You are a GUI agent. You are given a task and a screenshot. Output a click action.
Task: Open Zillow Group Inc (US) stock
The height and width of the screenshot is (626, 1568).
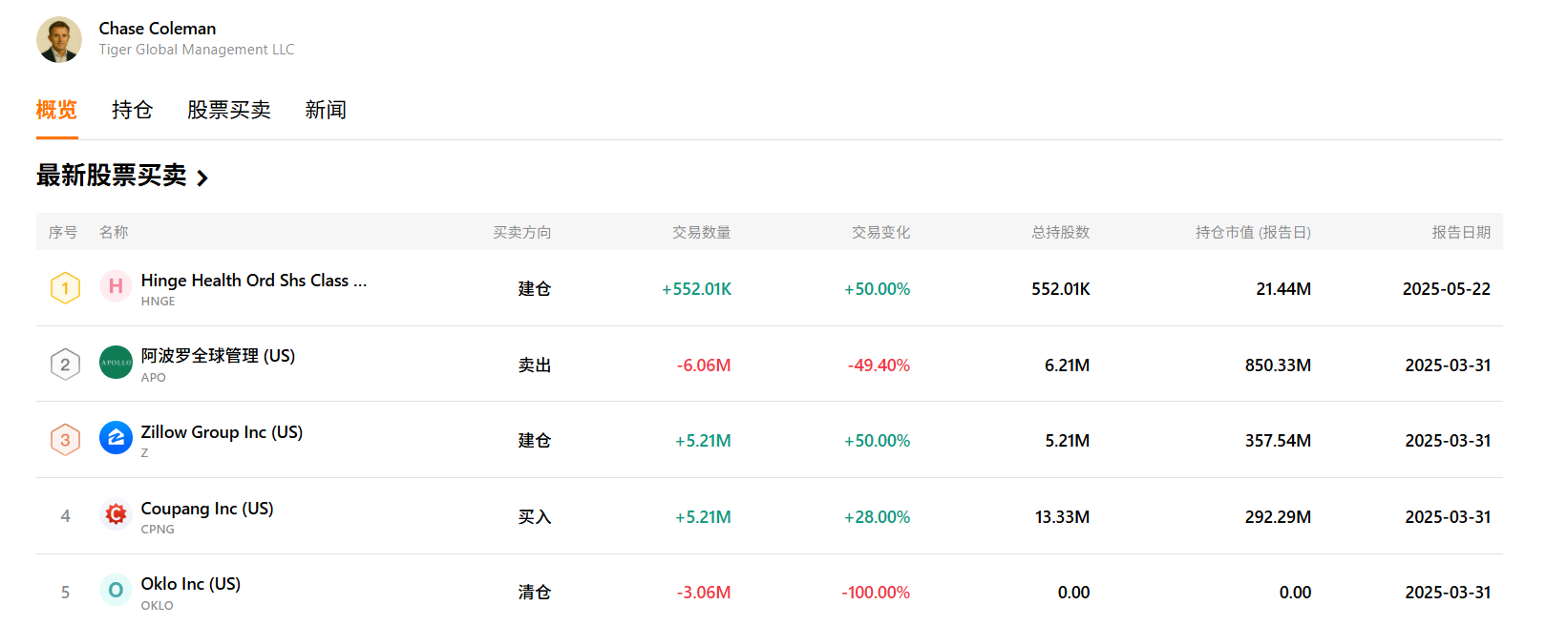[x=222, y=432]
